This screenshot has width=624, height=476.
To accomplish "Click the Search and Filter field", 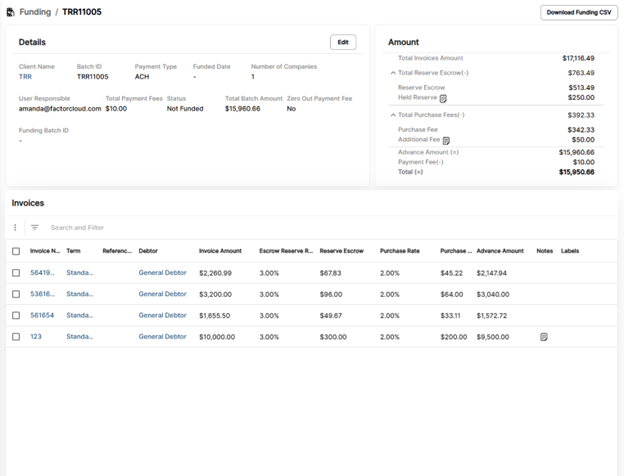I will [77, 228].
